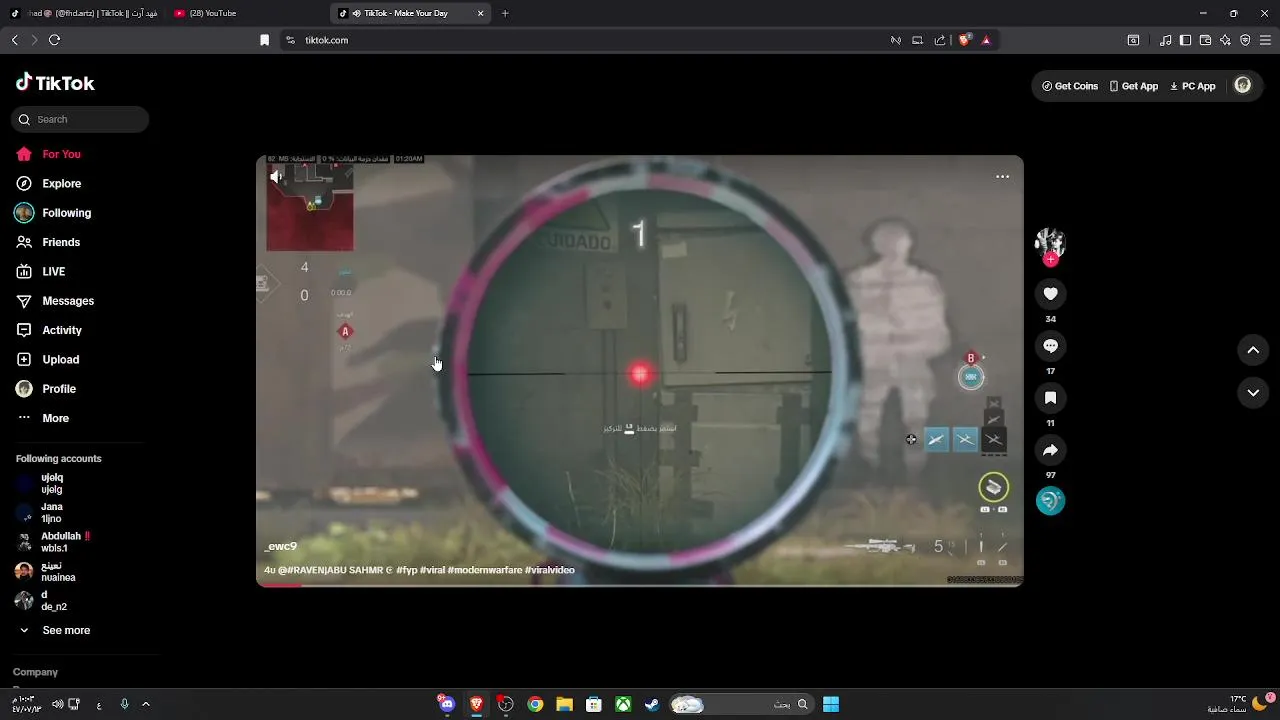1280x720 pixels.
Task: Reload the current page
Action: [x=55, y=40]
